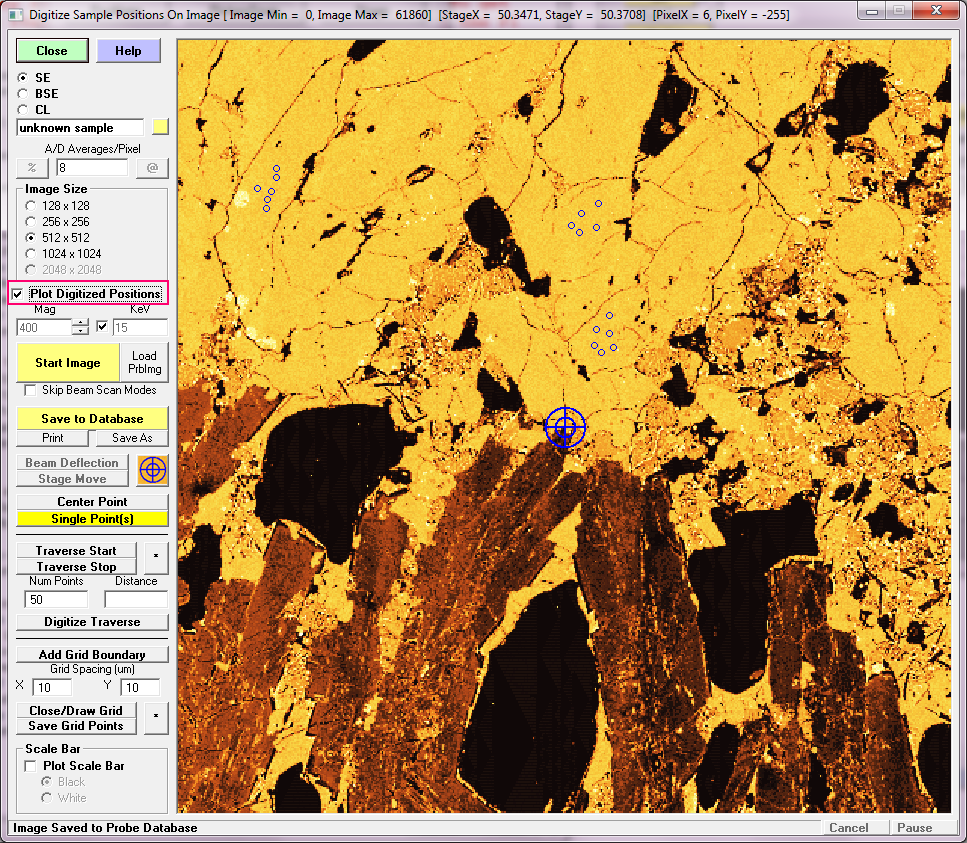Click the yellow sample color swatch
Image resolution: width=967 pixels, height=843 pixels.
(160, 127)
